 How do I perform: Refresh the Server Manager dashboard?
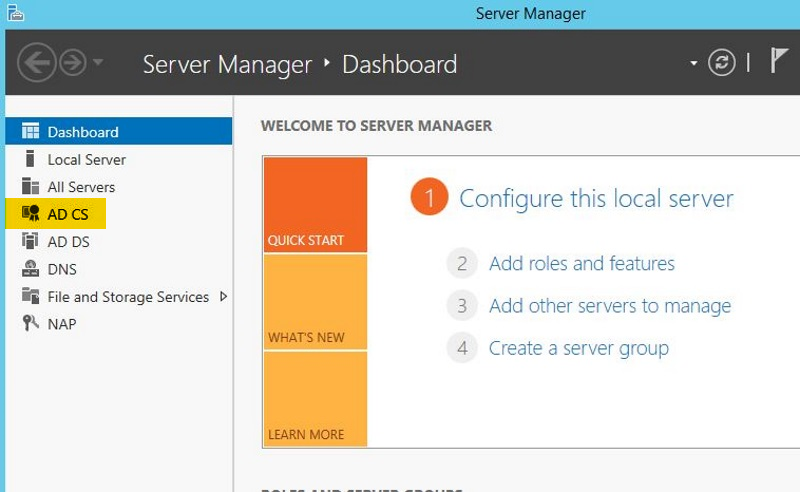pyautogui.click(x=721, y=63)
